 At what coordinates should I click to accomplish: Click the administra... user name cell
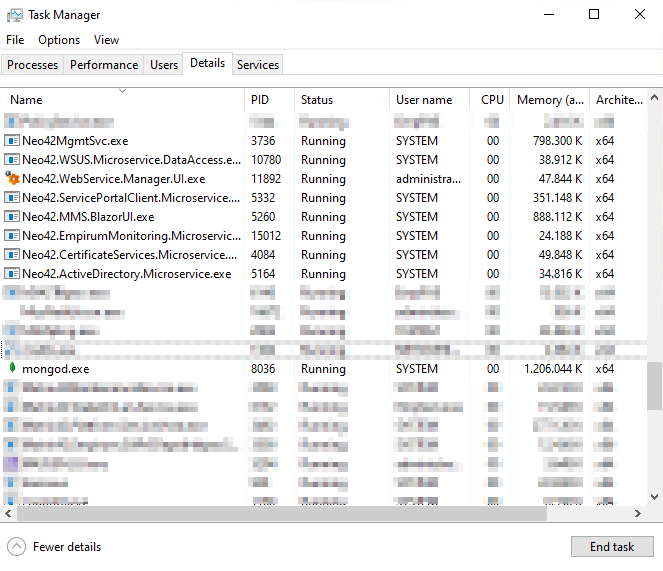[x=428, y=179]
